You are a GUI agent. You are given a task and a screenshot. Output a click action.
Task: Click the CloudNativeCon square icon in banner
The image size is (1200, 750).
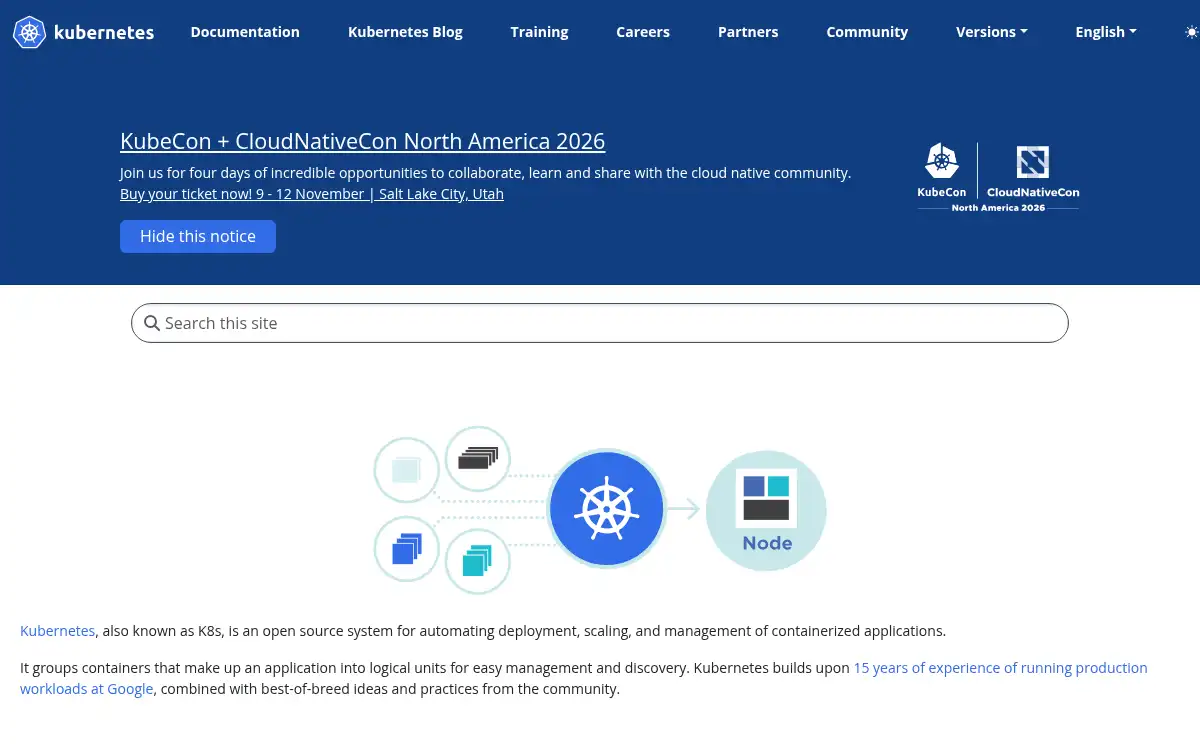coord(1032,162)
